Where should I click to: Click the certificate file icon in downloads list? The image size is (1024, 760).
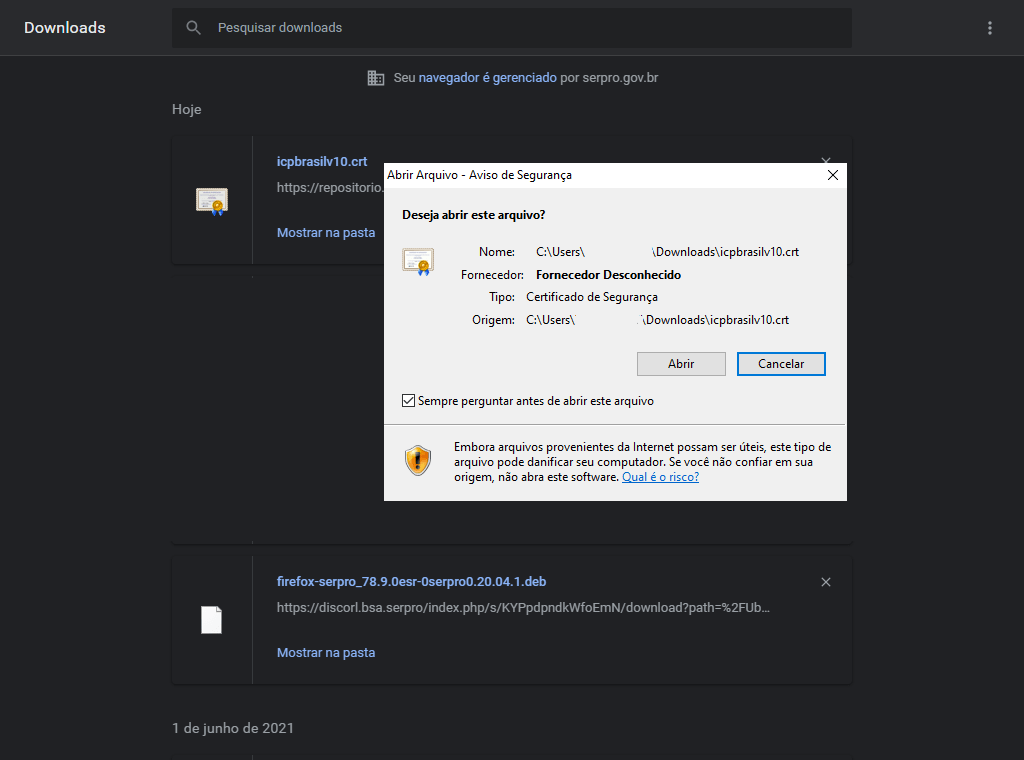pos(212,201)
